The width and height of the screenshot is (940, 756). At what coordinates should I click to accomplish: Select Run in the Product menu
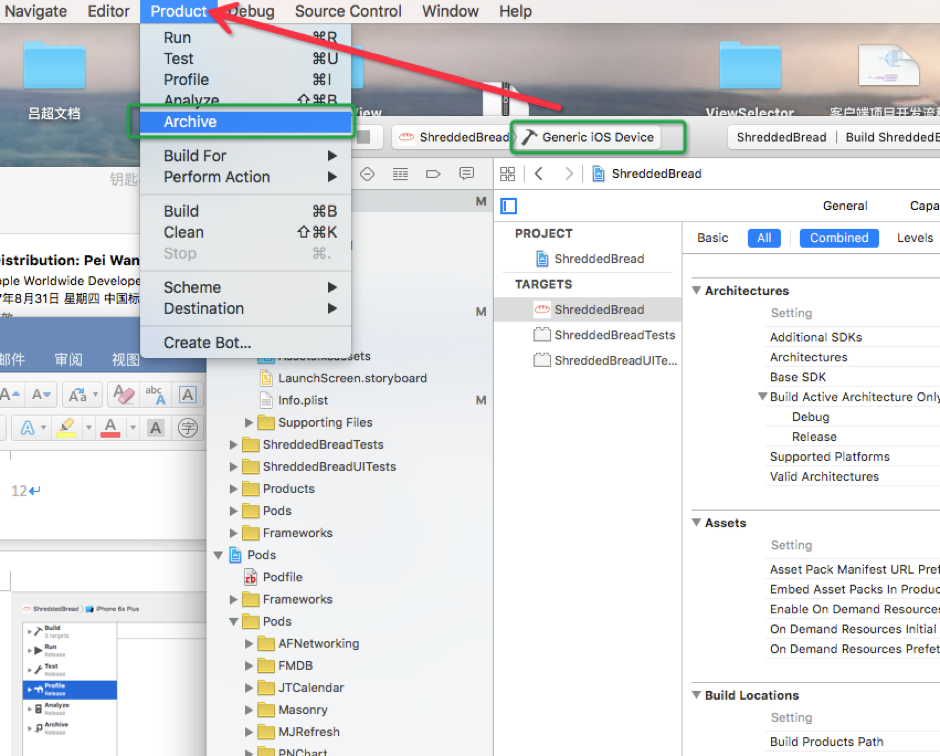(x=245, y=37)
